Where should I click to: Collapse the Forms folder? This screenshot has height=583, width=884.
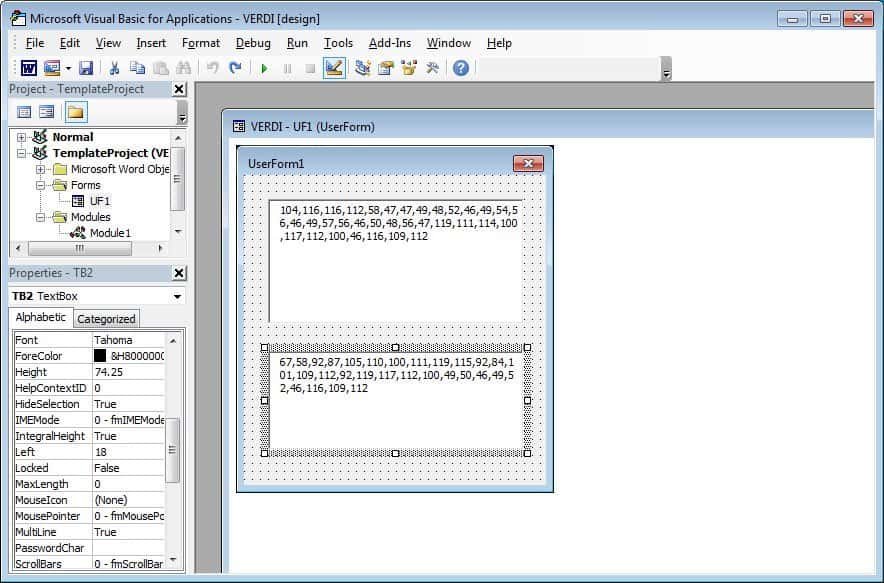click(40, 185)
